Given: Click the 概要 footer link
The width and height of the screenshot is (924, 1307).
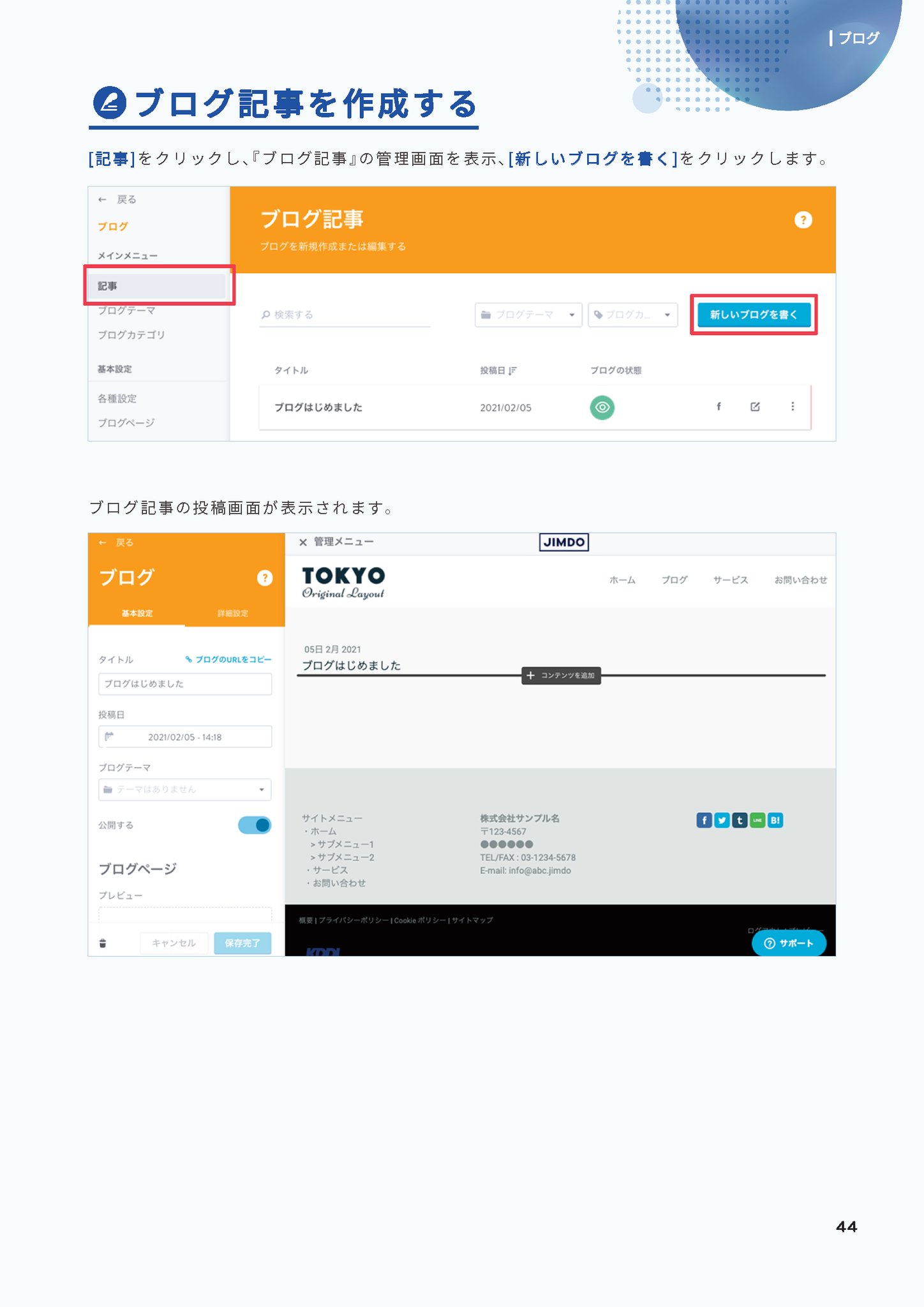Looking at the screenshot, I should [306, 920].
